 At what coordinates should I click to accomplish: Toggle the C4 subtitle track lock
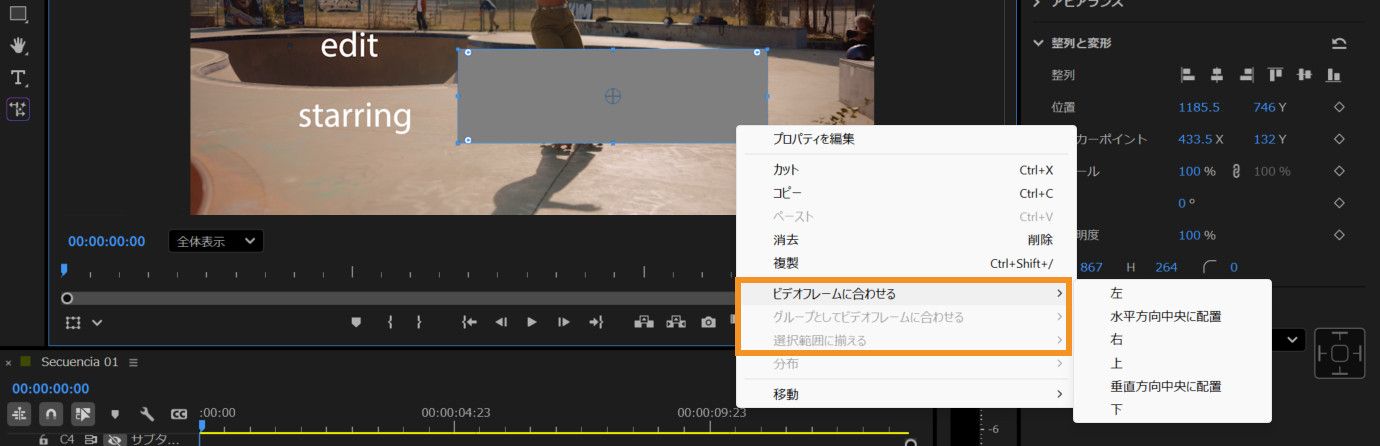point(43,439)
